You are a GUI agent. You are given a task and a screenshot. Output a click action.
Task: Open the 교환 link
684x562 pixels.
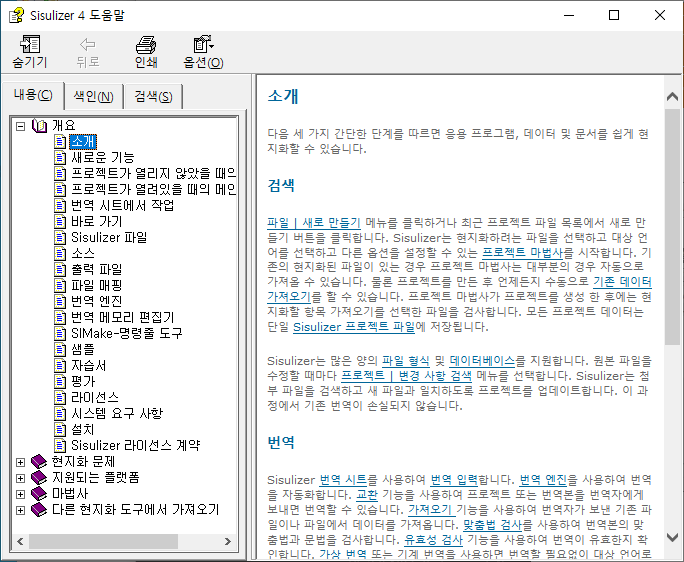(367, 494)
